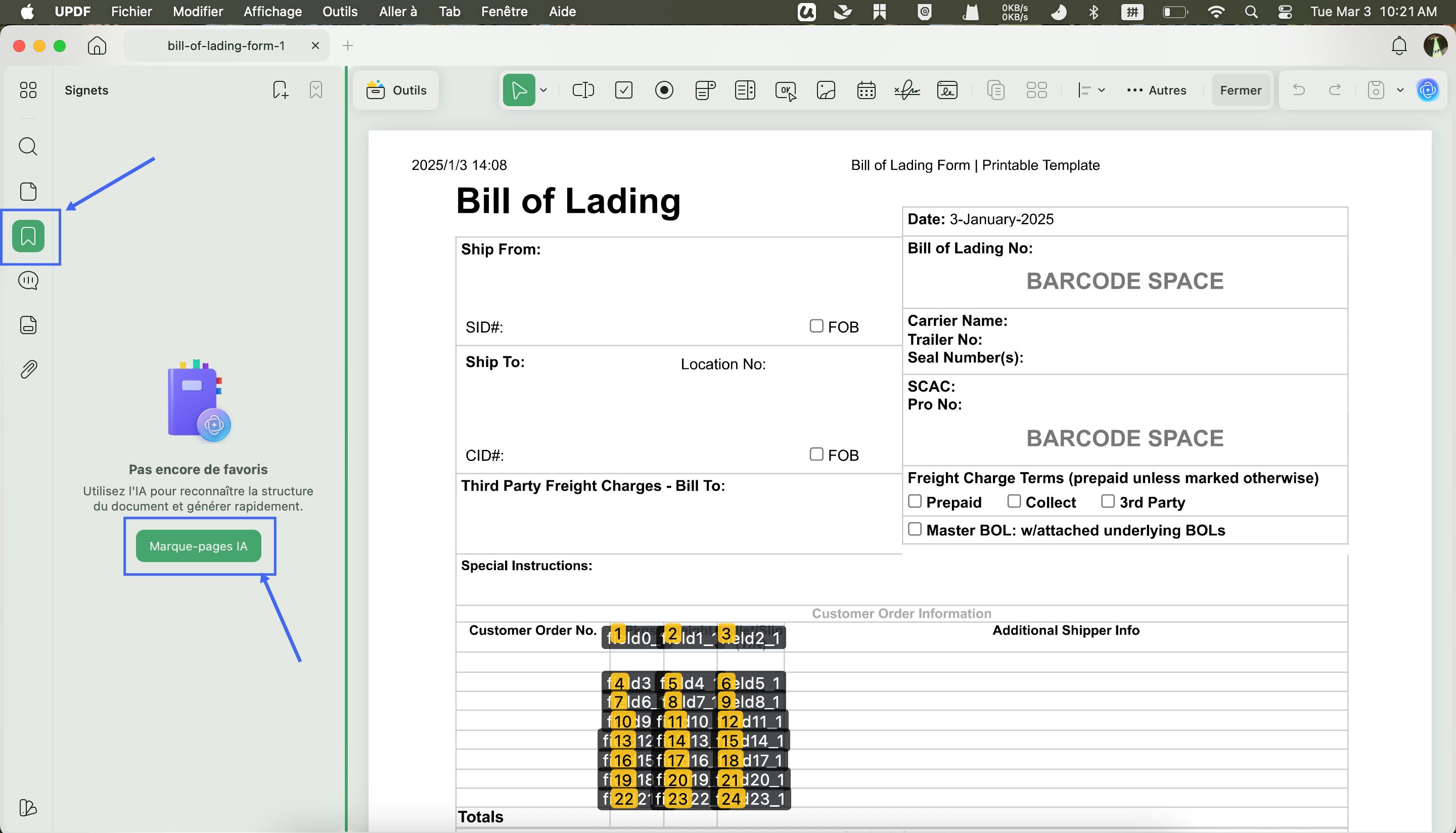Open the Fichier menu
The height and width of the screenshot is (833, 1456).
[x=131, y=12]
